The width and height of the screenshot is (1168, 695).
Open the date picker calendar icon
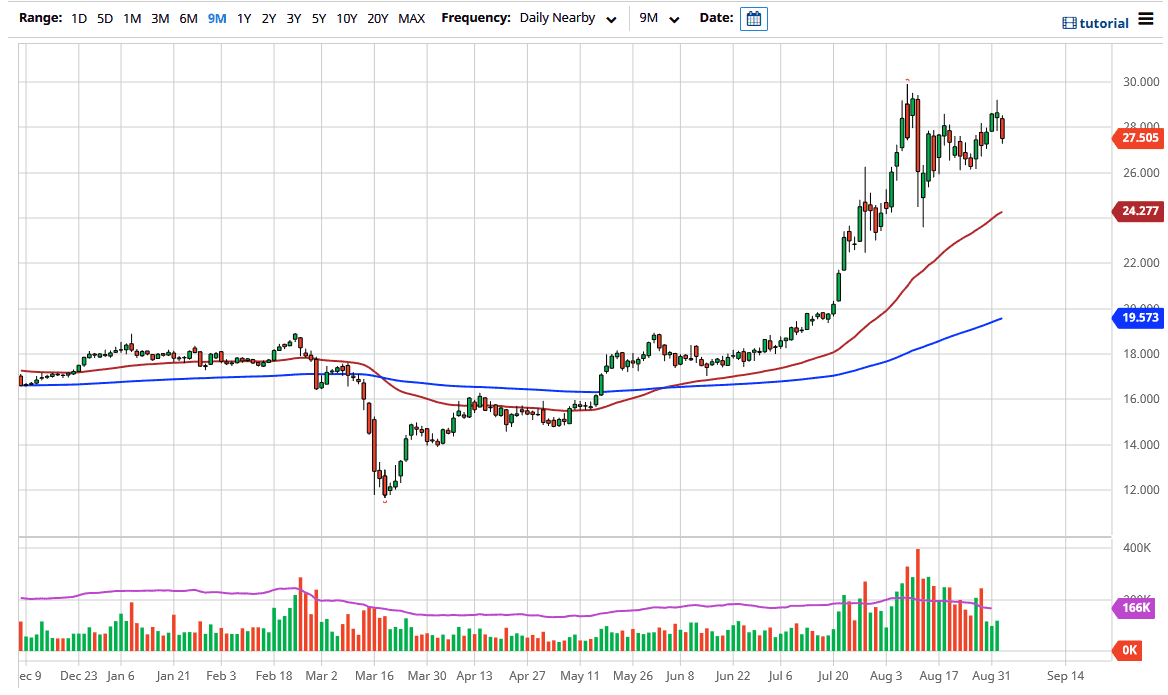(x=753, y=19)
